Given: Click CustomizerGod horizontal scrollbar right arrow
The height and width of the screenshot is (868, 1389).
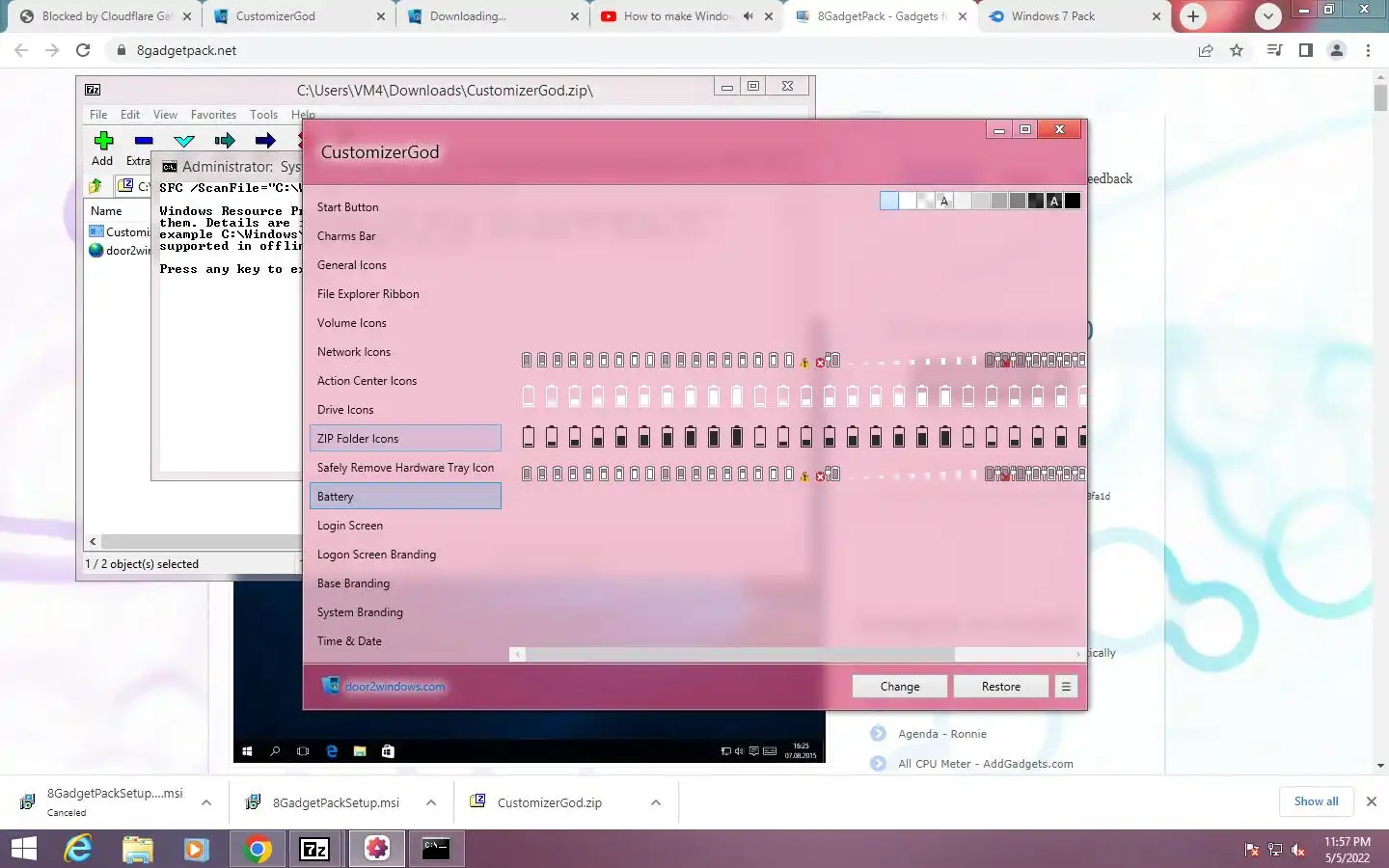Looking at the screenshot, I should [1078, 654].
